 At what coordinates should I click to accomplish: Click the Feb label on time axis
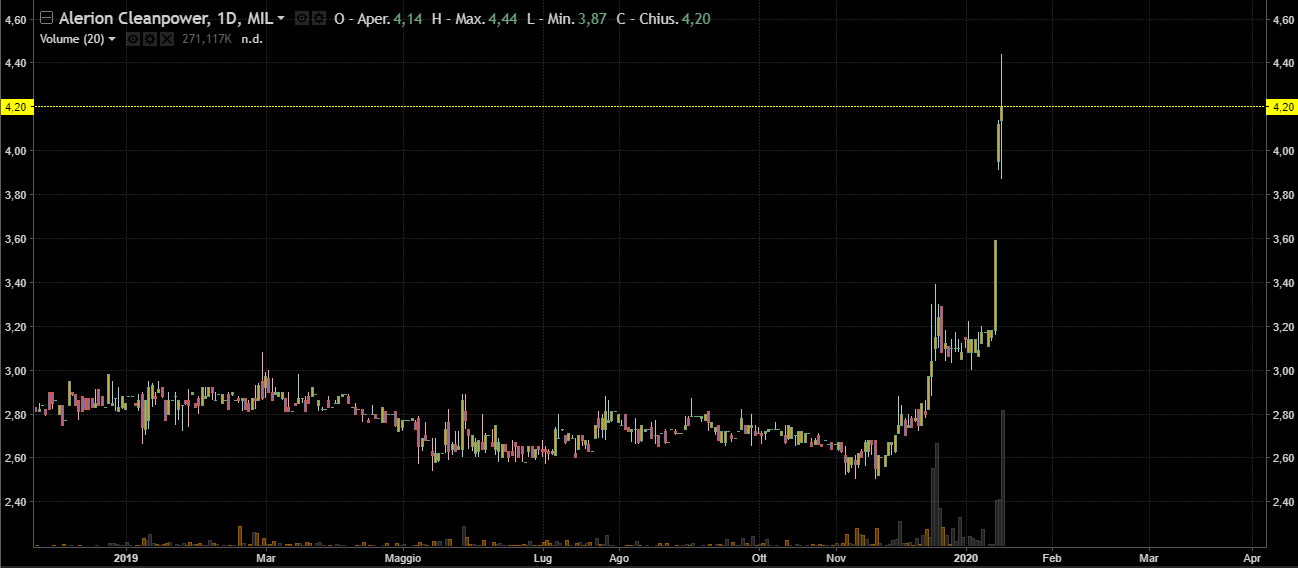[x=1051, y=558]
